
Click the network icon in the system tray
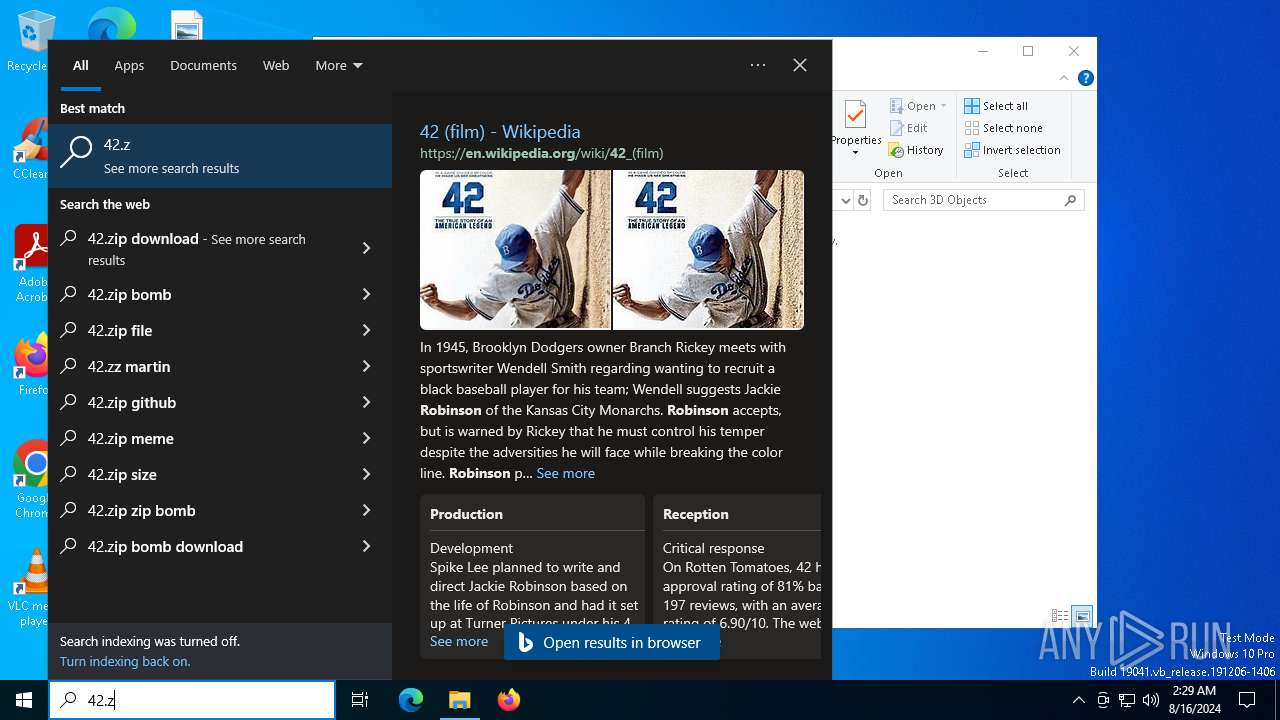click(x=1127, y=700)
